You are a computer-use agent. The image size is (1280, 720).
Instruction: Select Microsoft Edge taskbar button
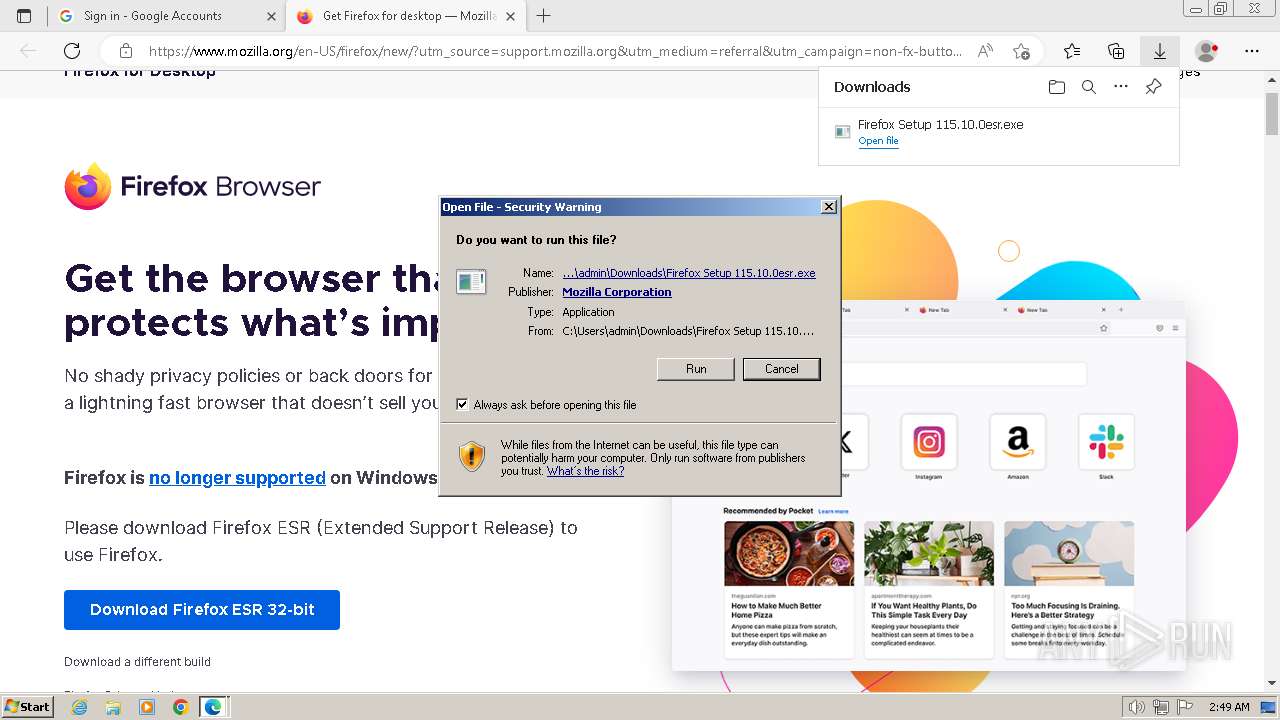tap(214, 707)
